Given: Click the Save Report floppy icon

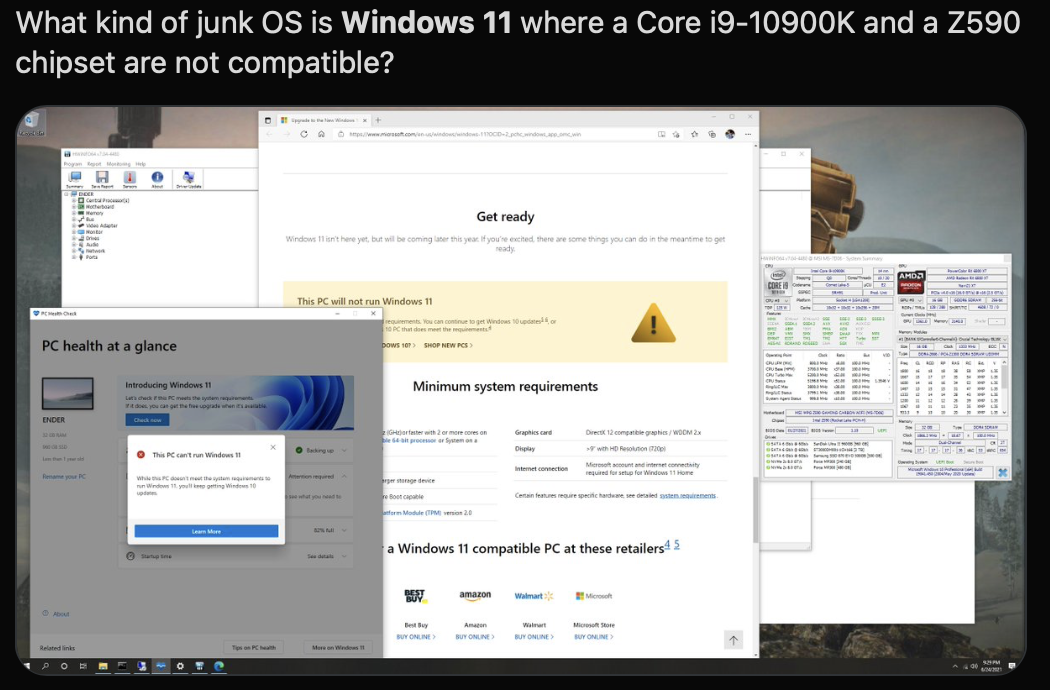Looking at the screenshot, I should (102, 178).
